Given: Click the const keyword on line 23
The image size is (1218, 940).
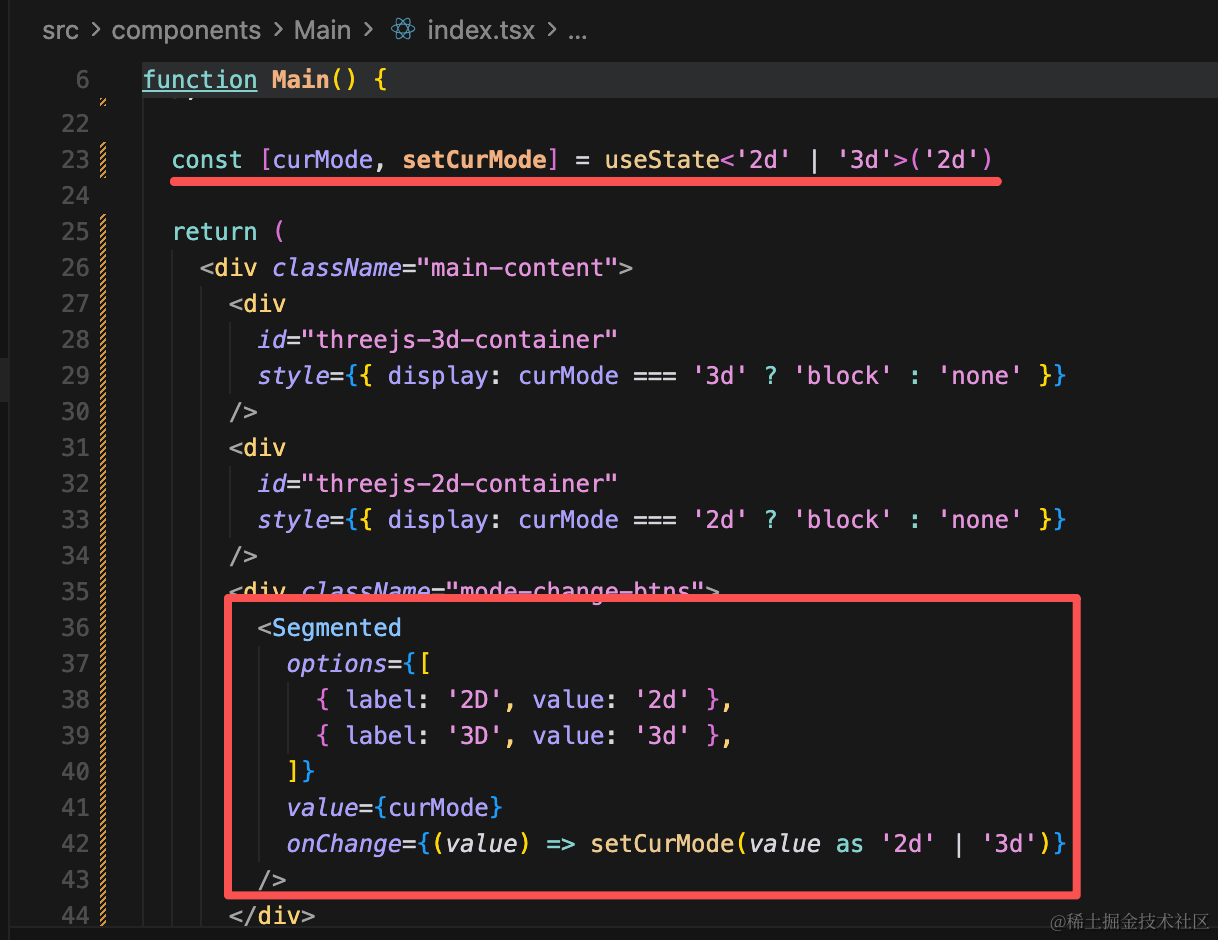Looking at the screenshot, I should (207, 160).
